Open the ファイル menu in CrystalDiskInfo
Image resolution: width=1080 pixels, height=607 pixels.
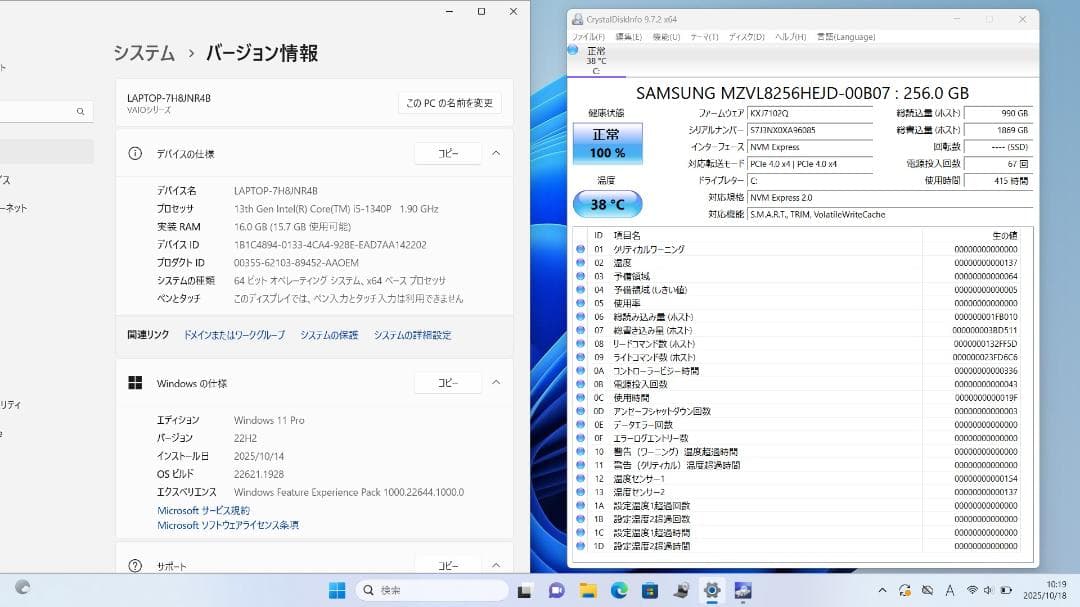[590, 36]
